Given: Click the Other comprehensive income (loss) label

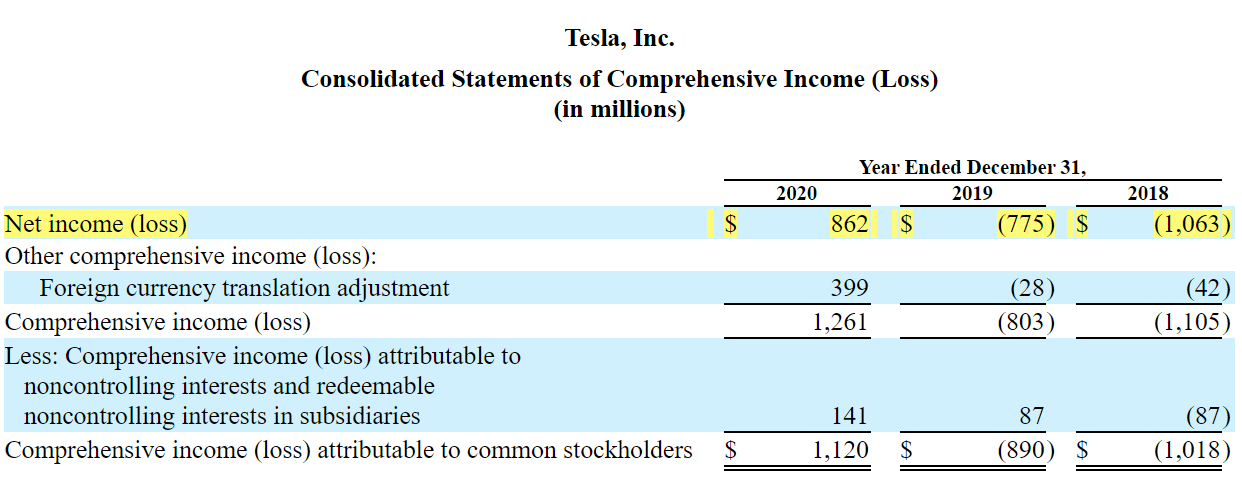Looking at the screenshot, I should click(x=190, y=255).
